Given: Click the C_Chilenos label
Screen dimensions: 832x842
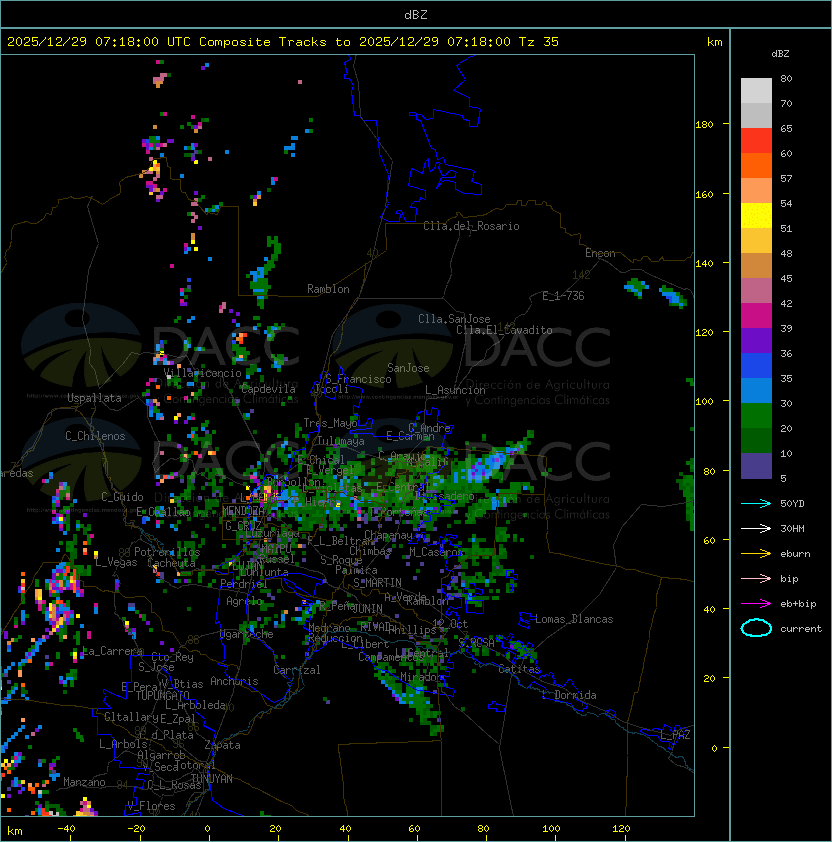Looking at the screenshot, I should (95, 436).
